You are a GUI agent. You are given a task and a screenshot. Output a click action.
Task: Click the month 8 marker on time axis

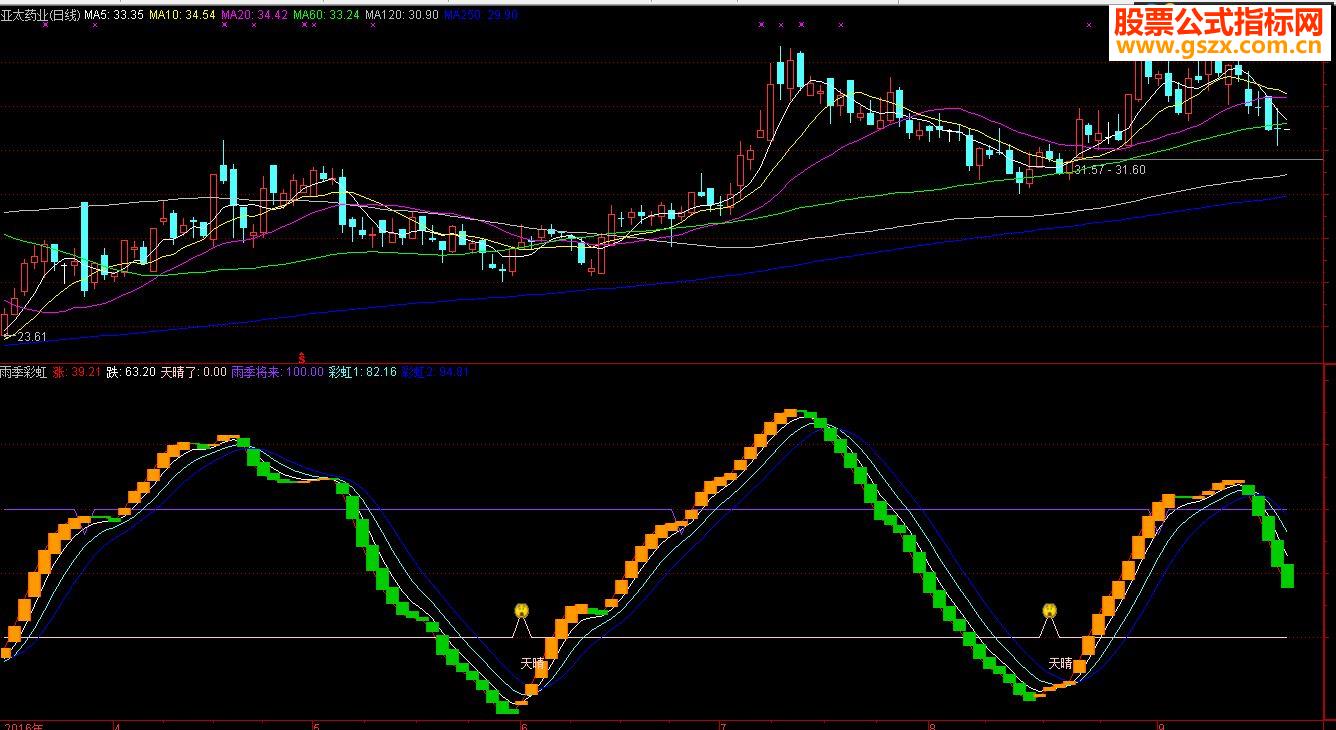tap(932, 725)
